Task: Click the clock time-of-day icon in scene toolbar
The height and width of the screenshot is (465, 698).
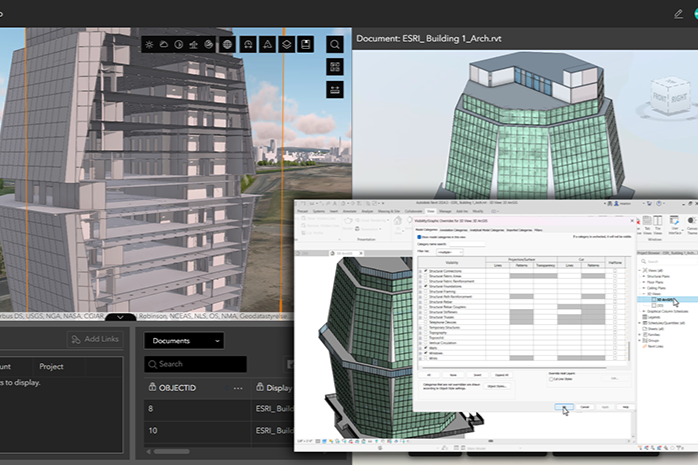Action: pyautogui.click(x=179, y=44)
